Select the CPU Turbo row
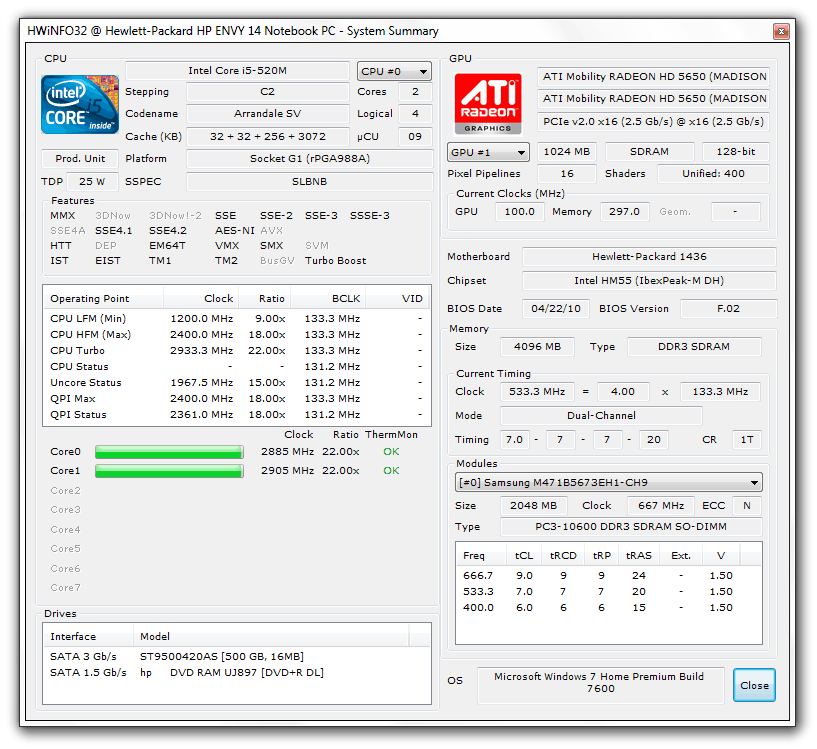 [237, 351]
